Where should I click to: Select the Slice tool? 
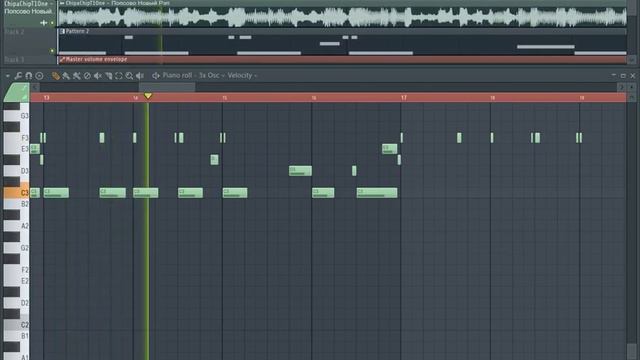click(x=108, y=76)
